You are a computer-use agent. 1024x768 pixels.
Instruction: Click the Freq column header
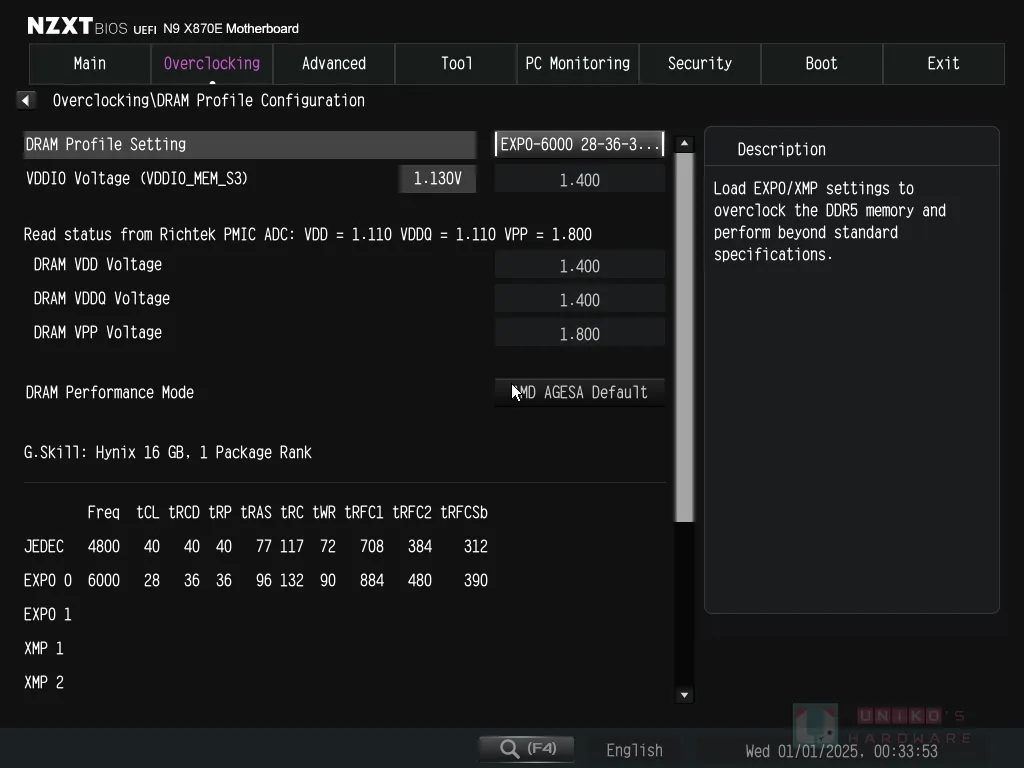(104, 513)
